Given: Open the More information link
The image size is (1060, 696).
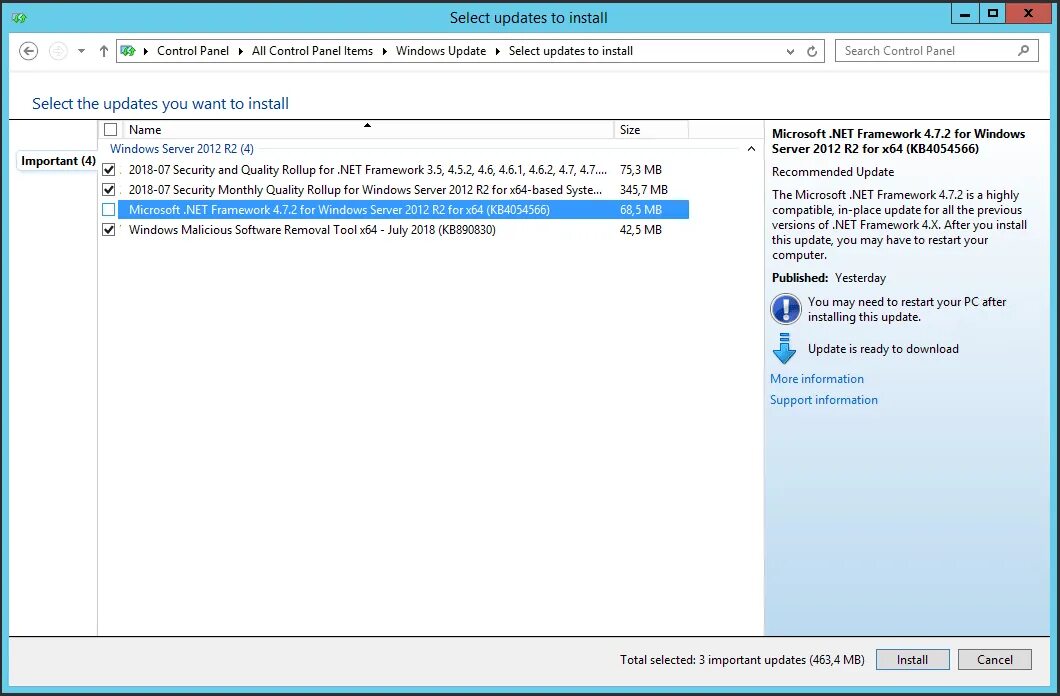Looking at the screenshot, I should 817,379.
